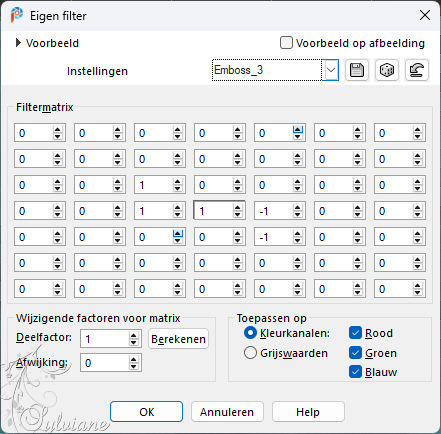The height and width of the screenshot is (434, 441).
Task: Decrease the top-left matrix cell spinner
Action: [57, 136]
